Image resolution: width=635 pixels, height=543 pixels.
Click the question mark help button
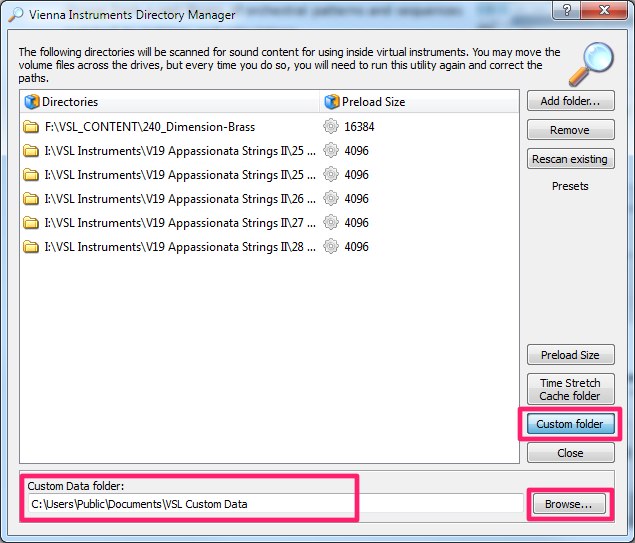click(566, 10)
